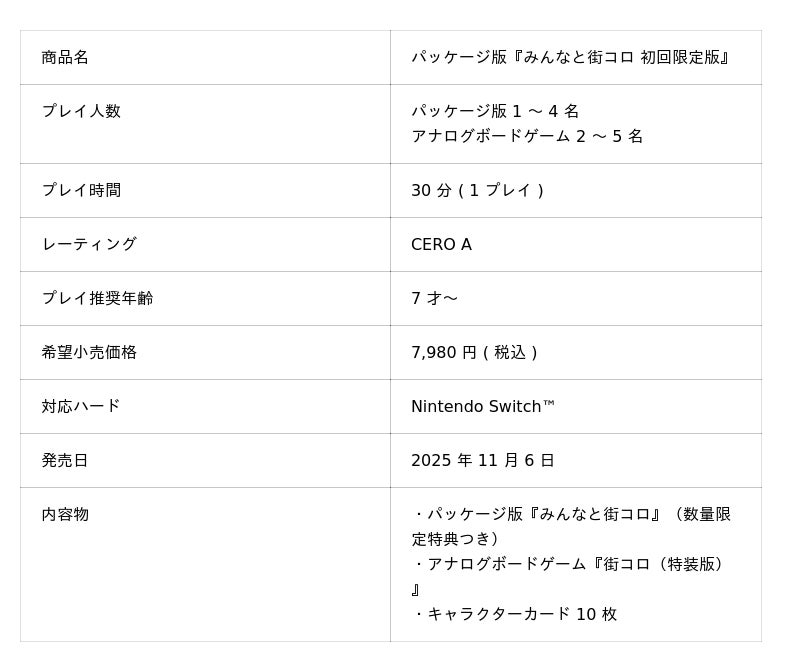Select the Nintendo Switch™ text
800x672 pixels.
pos(483,406)
